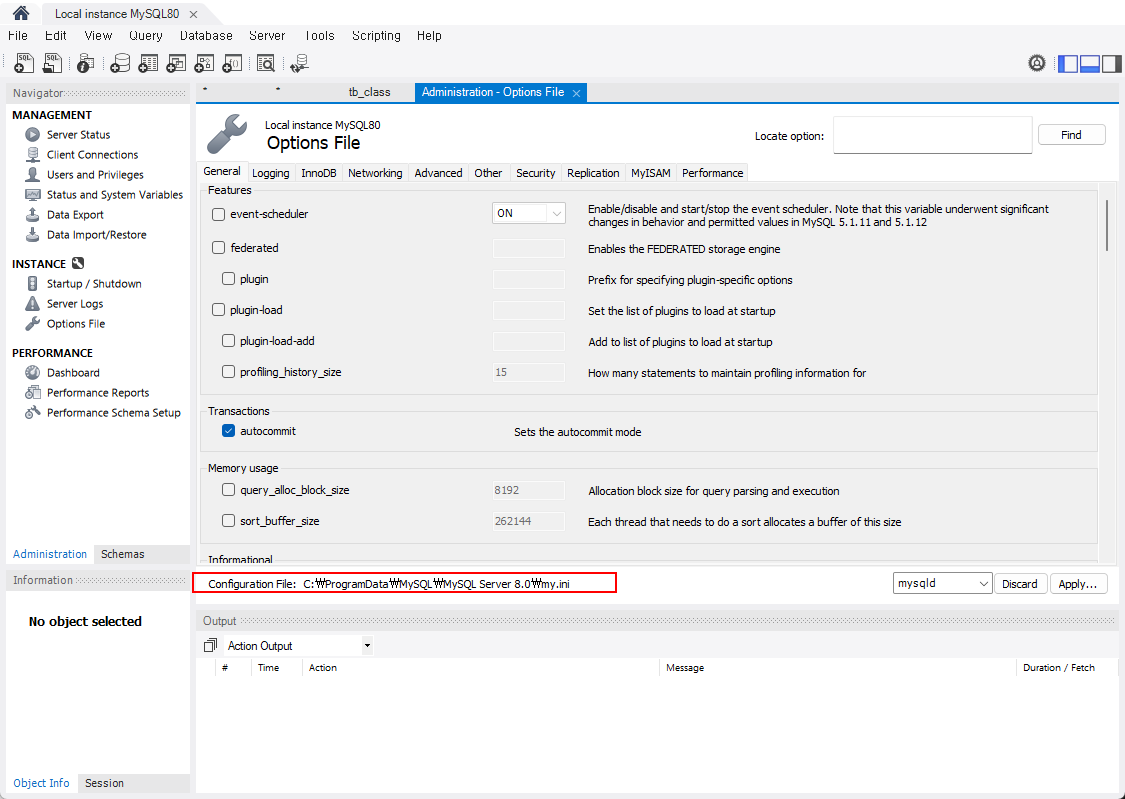Open the Scripting menu
1125x799 pixels.
376,36
